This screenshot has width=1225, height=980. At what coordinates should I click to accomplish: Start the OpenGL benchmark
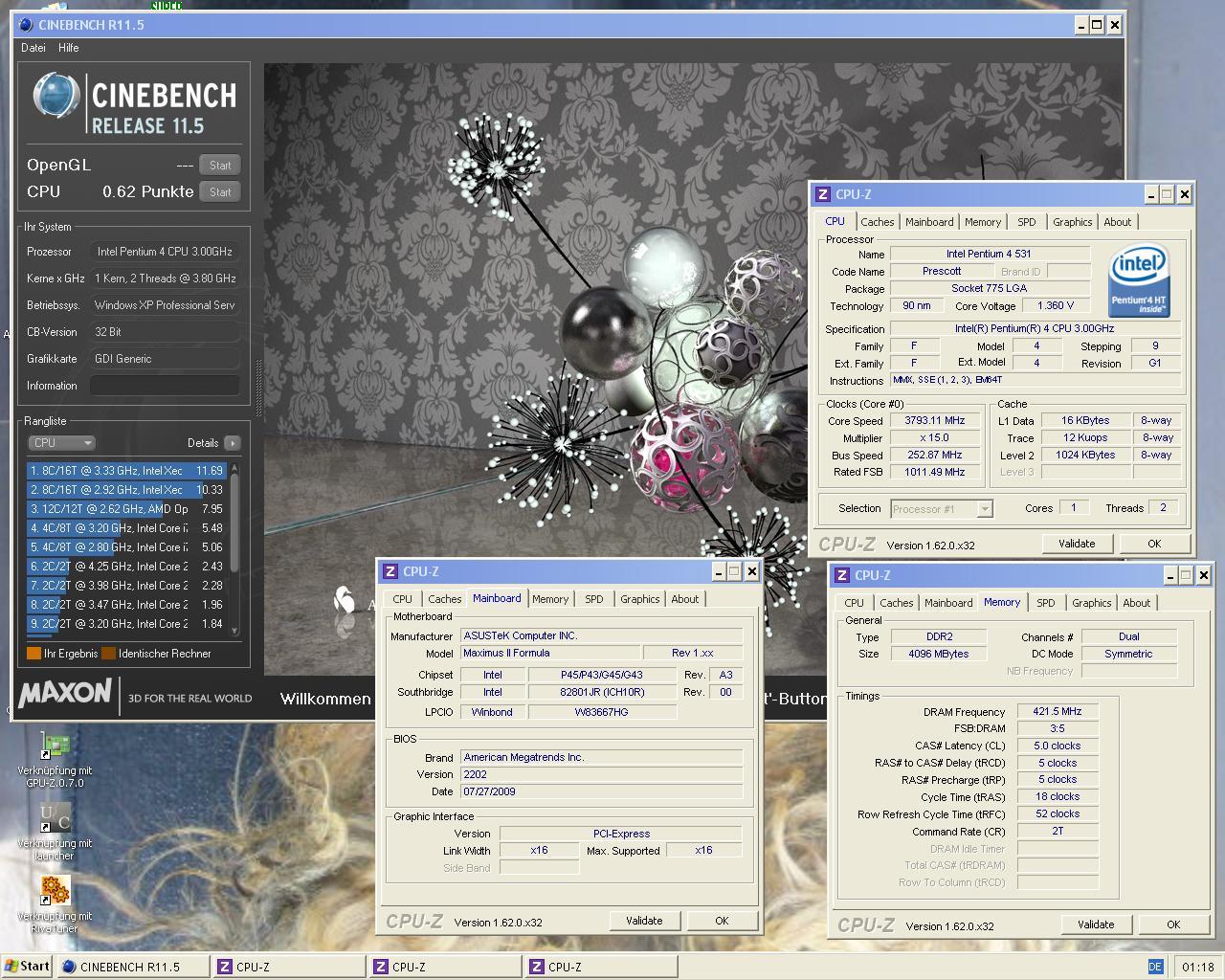pos(220,166)
